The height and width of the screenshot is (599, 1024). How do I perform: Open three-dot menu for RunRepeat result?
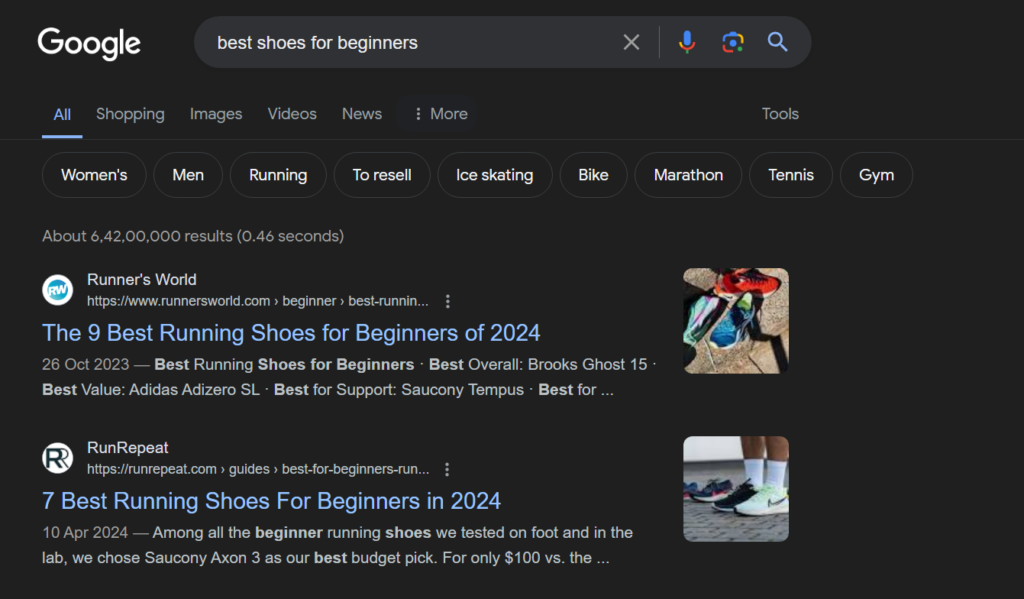pos(447,469)
